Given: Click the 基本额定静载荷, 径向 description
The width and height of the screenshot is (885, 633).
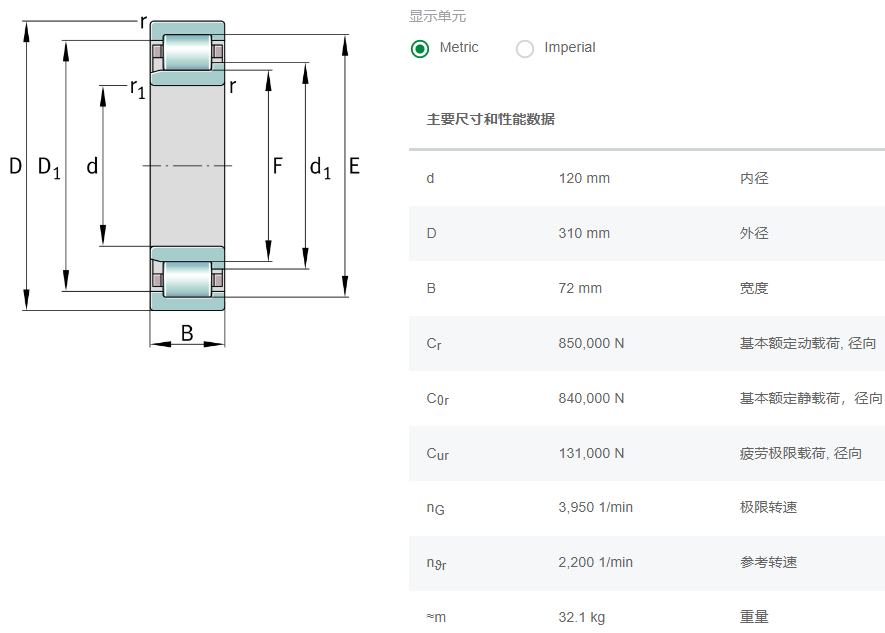Looking at the screenshot, I should pos(811,398).
